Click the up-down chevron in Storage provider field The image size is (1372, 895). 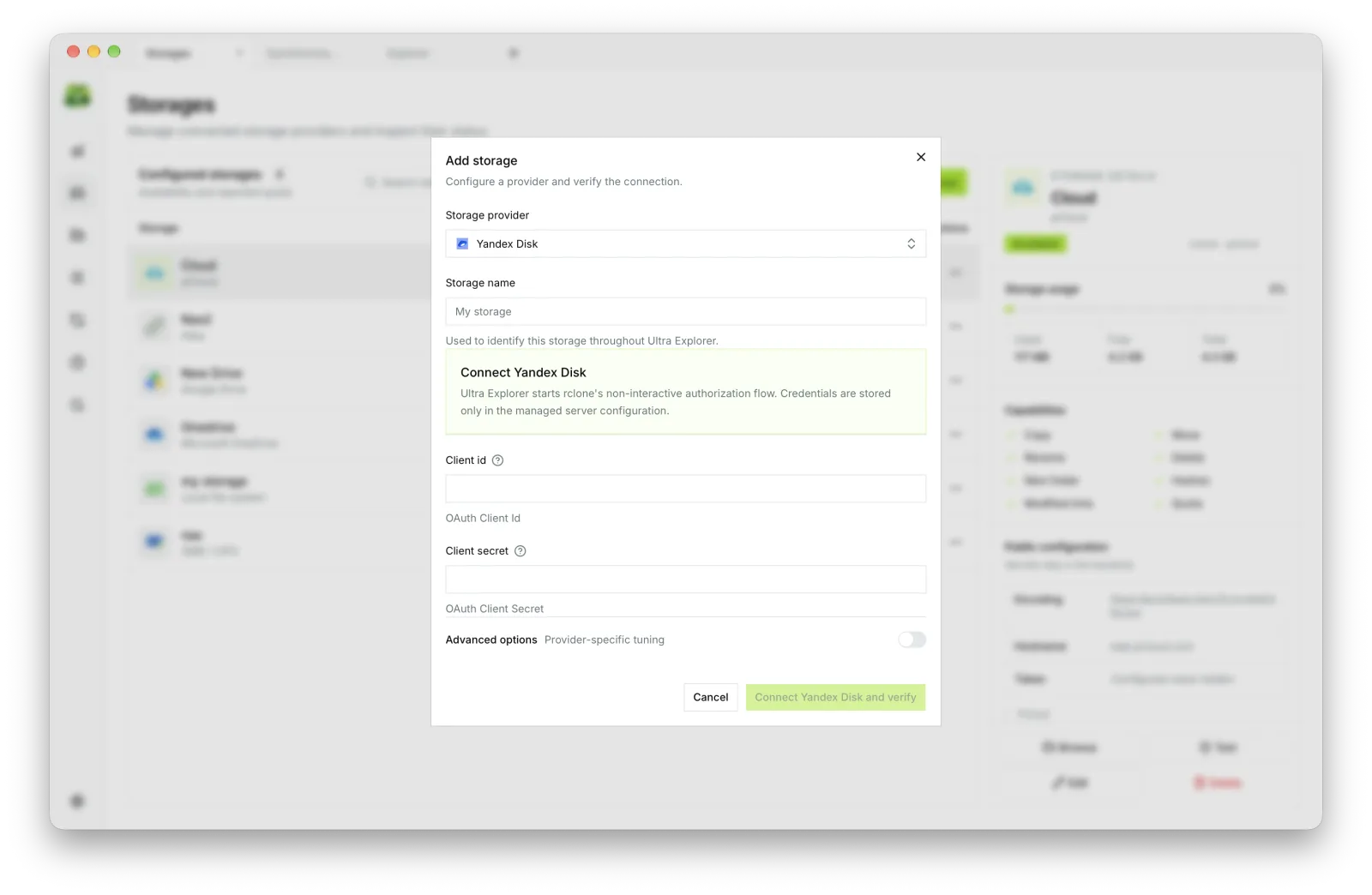(911, 243)
